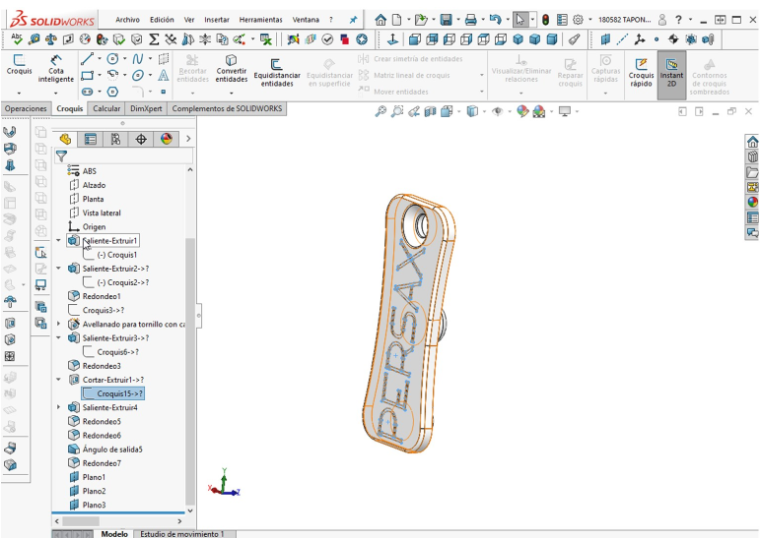Open the Archivo menu
The height and width of the screenshot is (554, 761).
click(127, 20)
